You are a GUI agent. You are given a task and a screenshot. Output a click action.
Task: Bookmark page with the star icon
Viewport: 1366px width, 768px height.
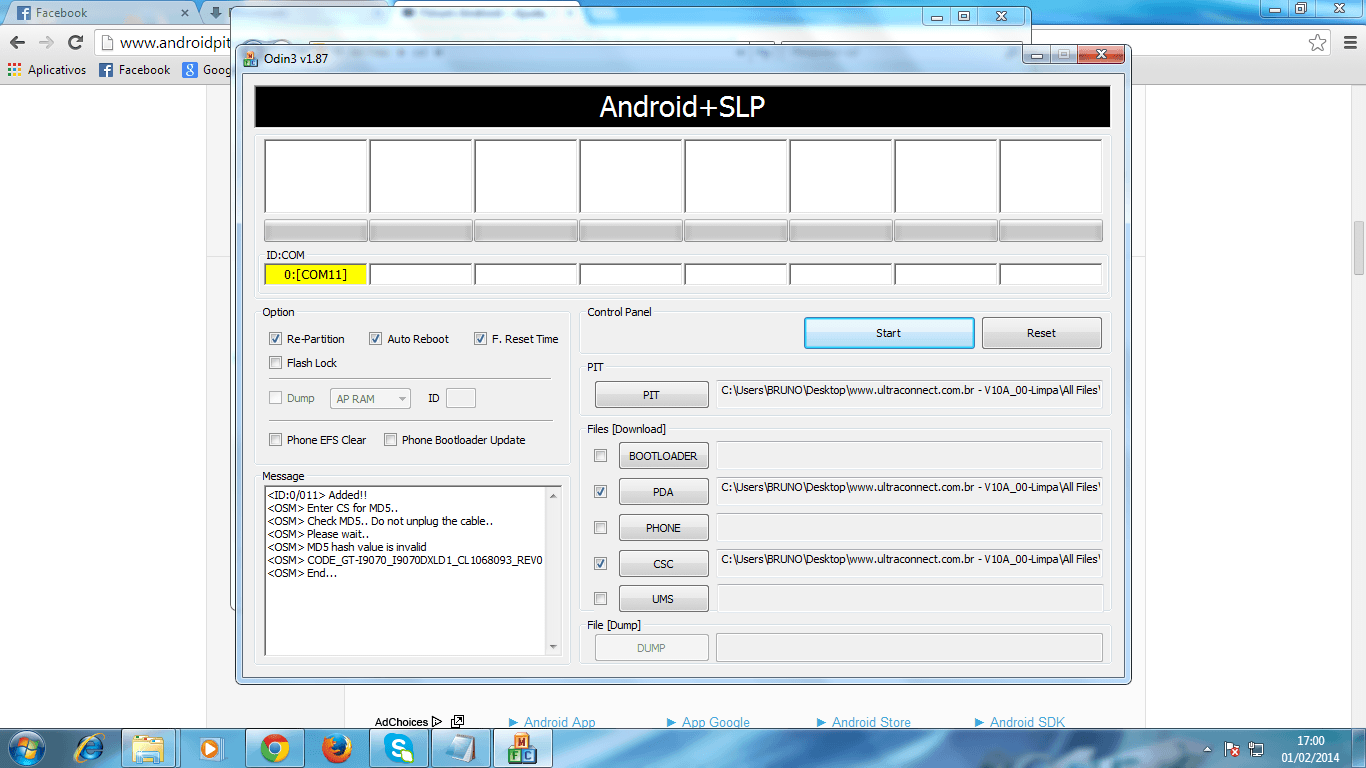click(1318, 42)
